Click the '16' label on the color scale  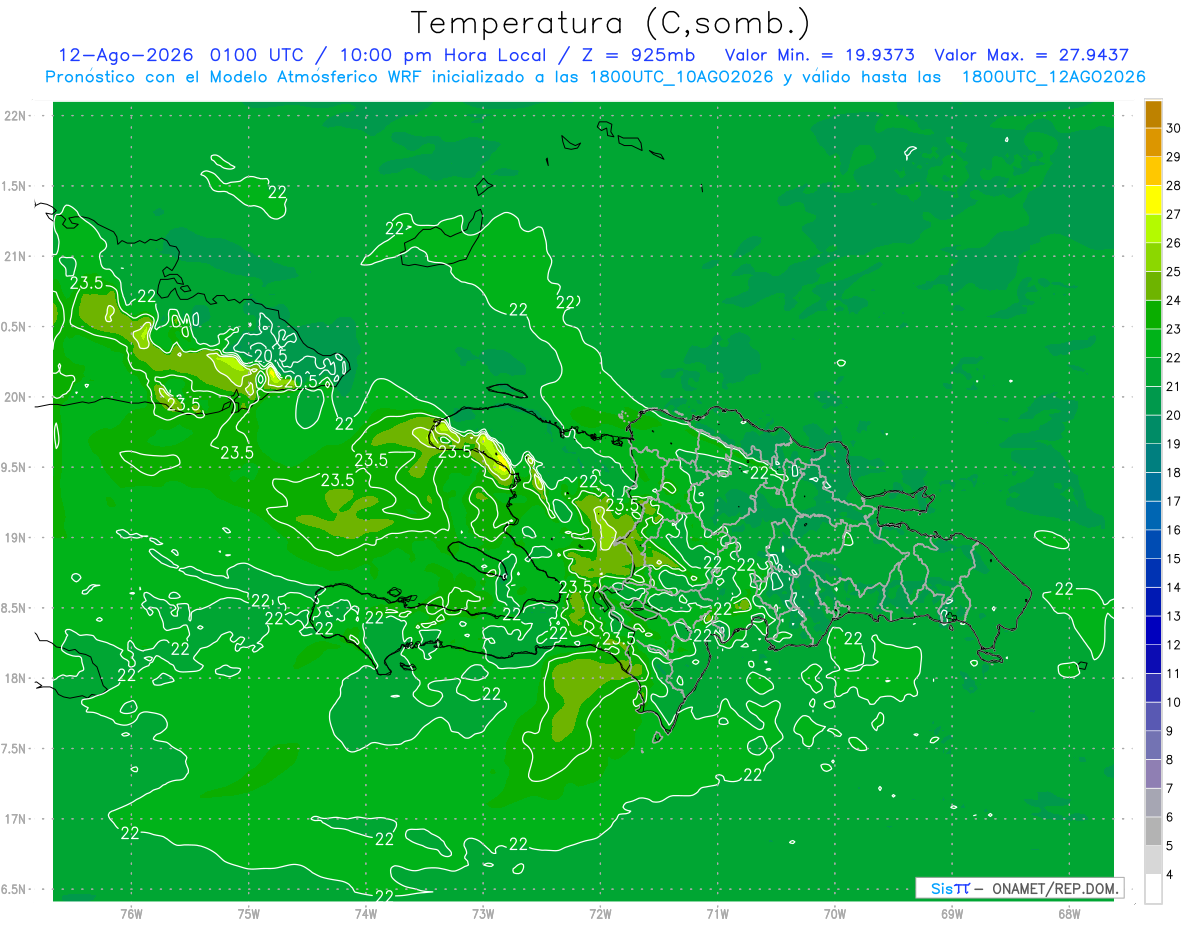tap(1174, 530)
